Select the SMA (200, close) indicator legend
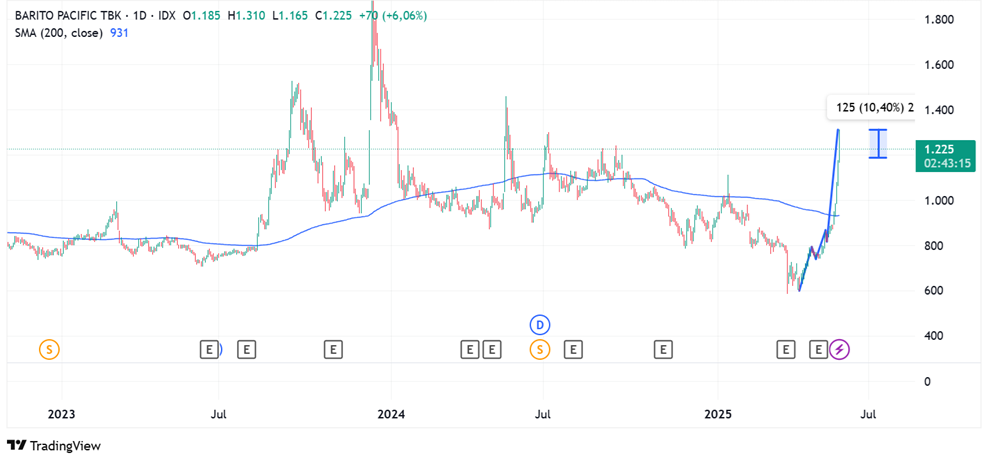The height and width of the screenshot is (456, 983). coord(58,33)
